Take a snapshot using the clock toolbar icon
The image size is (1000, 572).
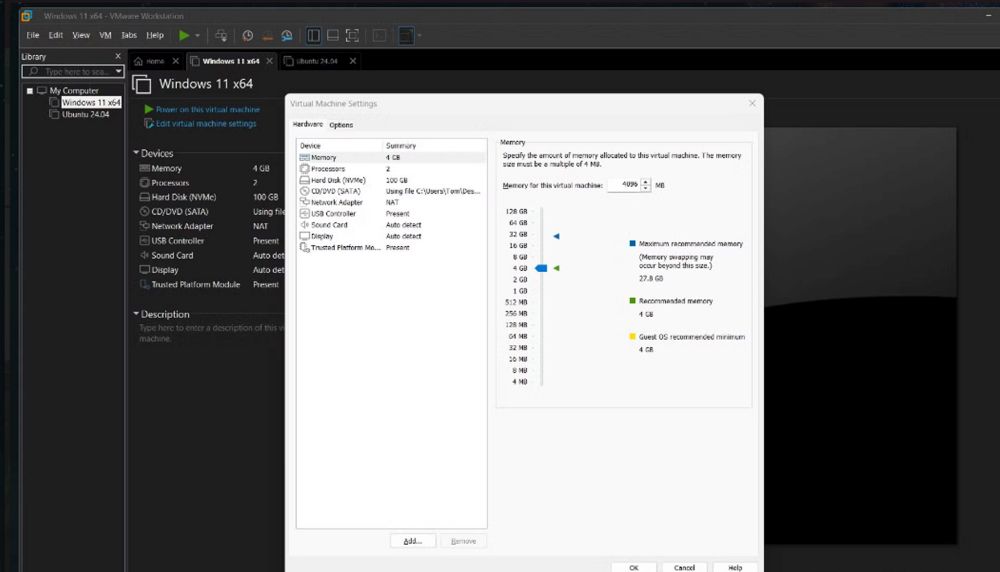point(248,35)
